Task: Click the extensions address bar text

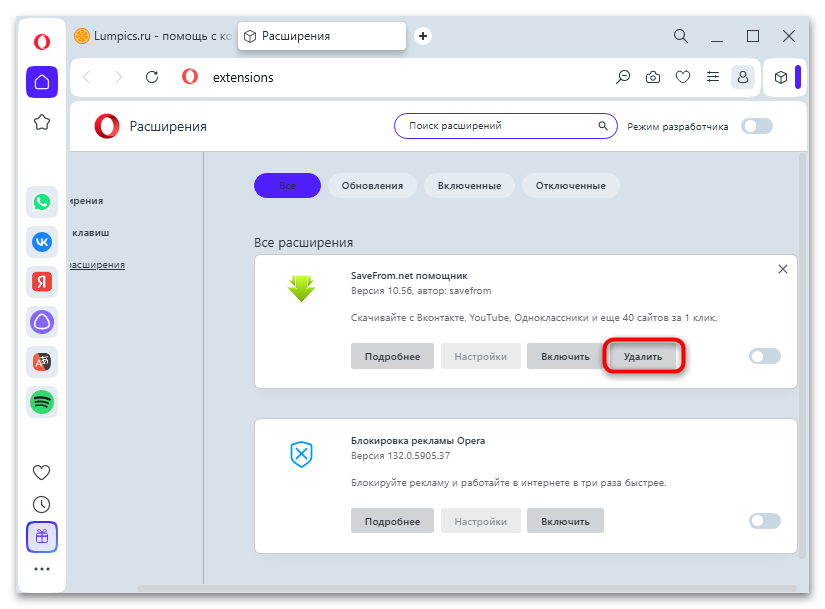Action: pyautogui.click(x=243, y=77)
